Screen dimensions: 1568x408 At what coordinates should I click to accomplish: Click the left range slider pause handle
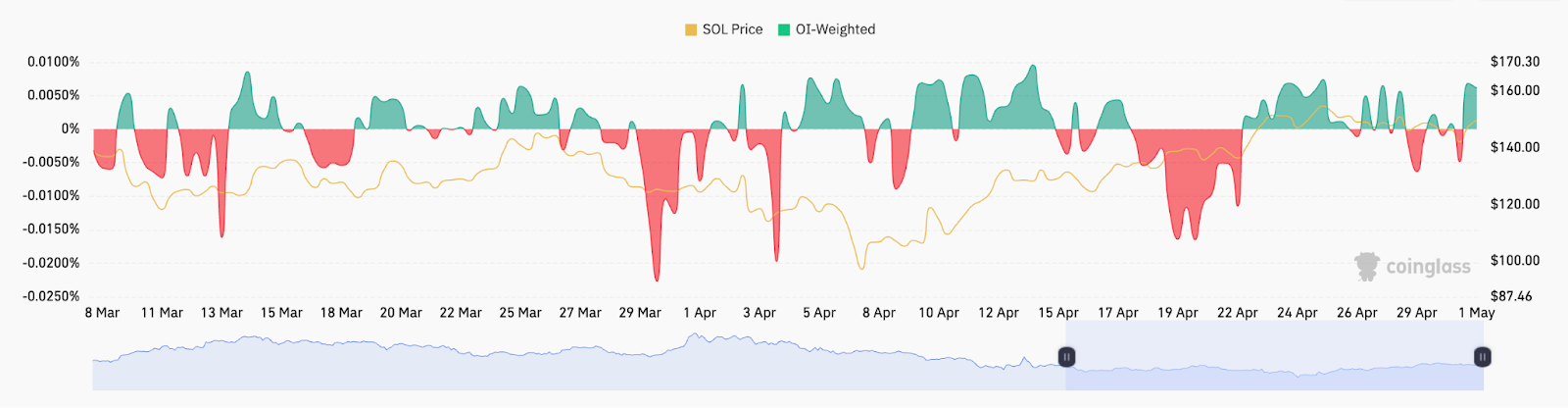tap(1066, 357)
